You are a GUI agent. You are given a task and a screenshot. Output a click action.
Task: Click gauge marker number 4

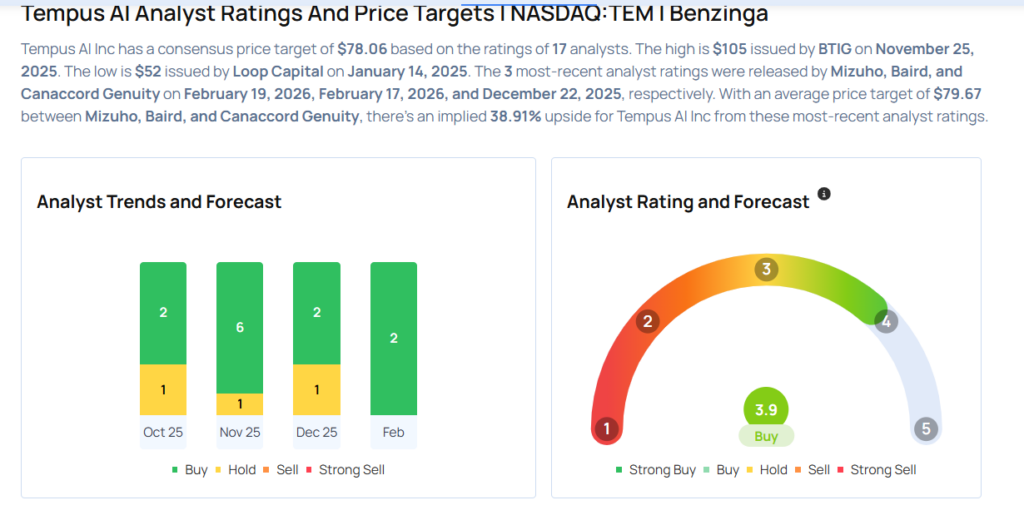pyautogui.click(x=884, y=322)
